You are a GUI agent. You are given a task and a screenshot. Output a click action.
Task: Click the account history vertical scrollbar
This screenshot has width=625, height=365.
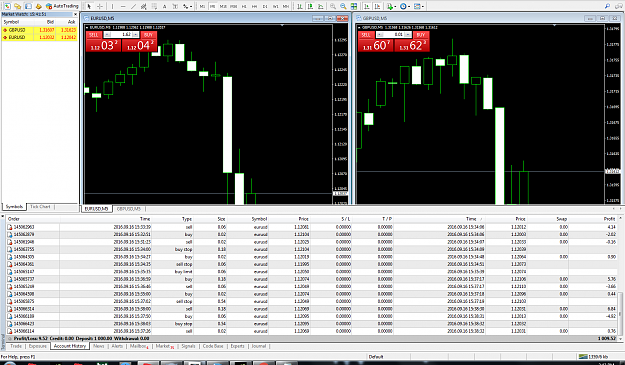coord(620,315)
